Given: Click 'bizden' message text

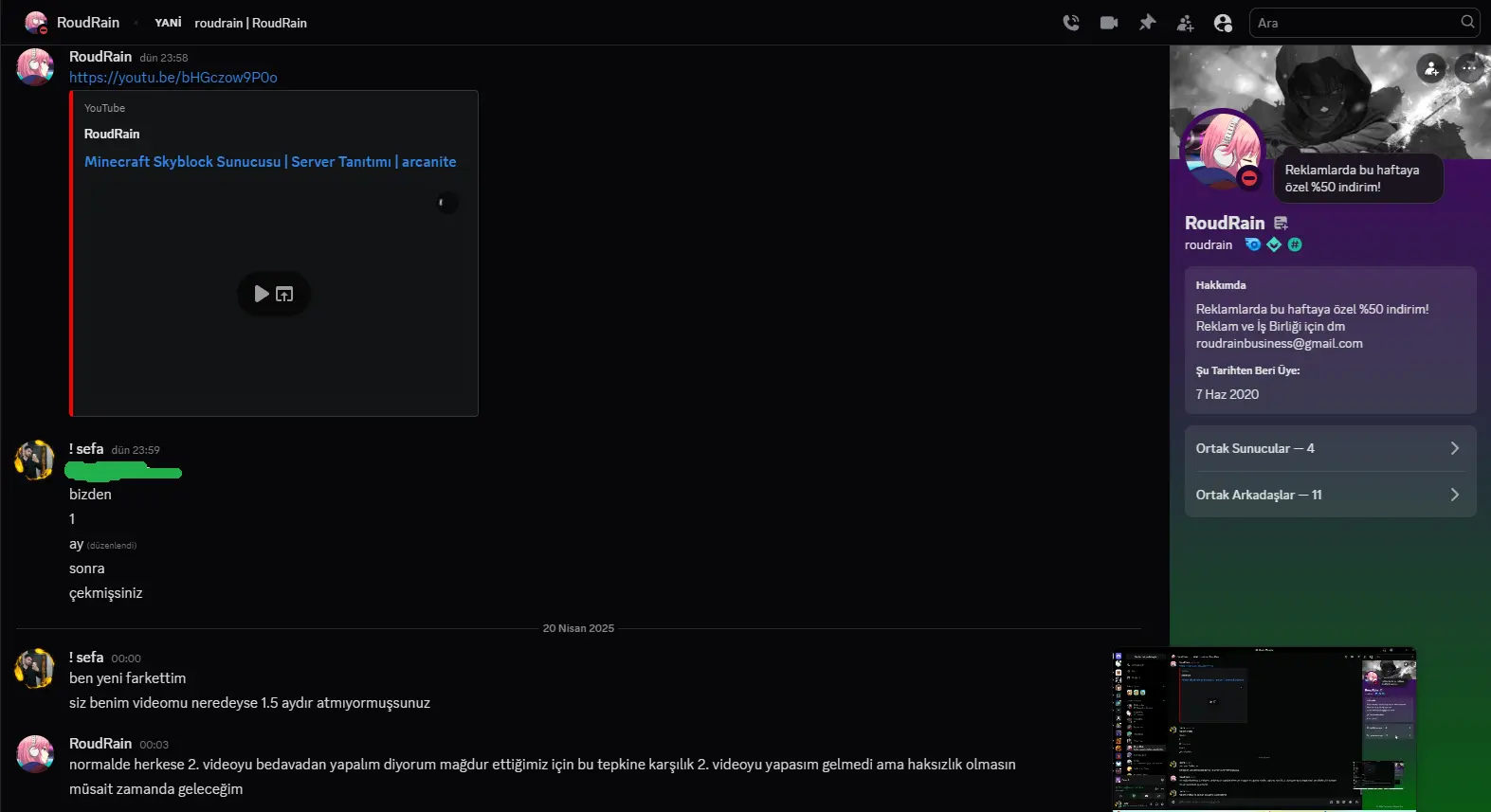Looking at the screenshot, I should pyautogui.click(x=90, y=495).
